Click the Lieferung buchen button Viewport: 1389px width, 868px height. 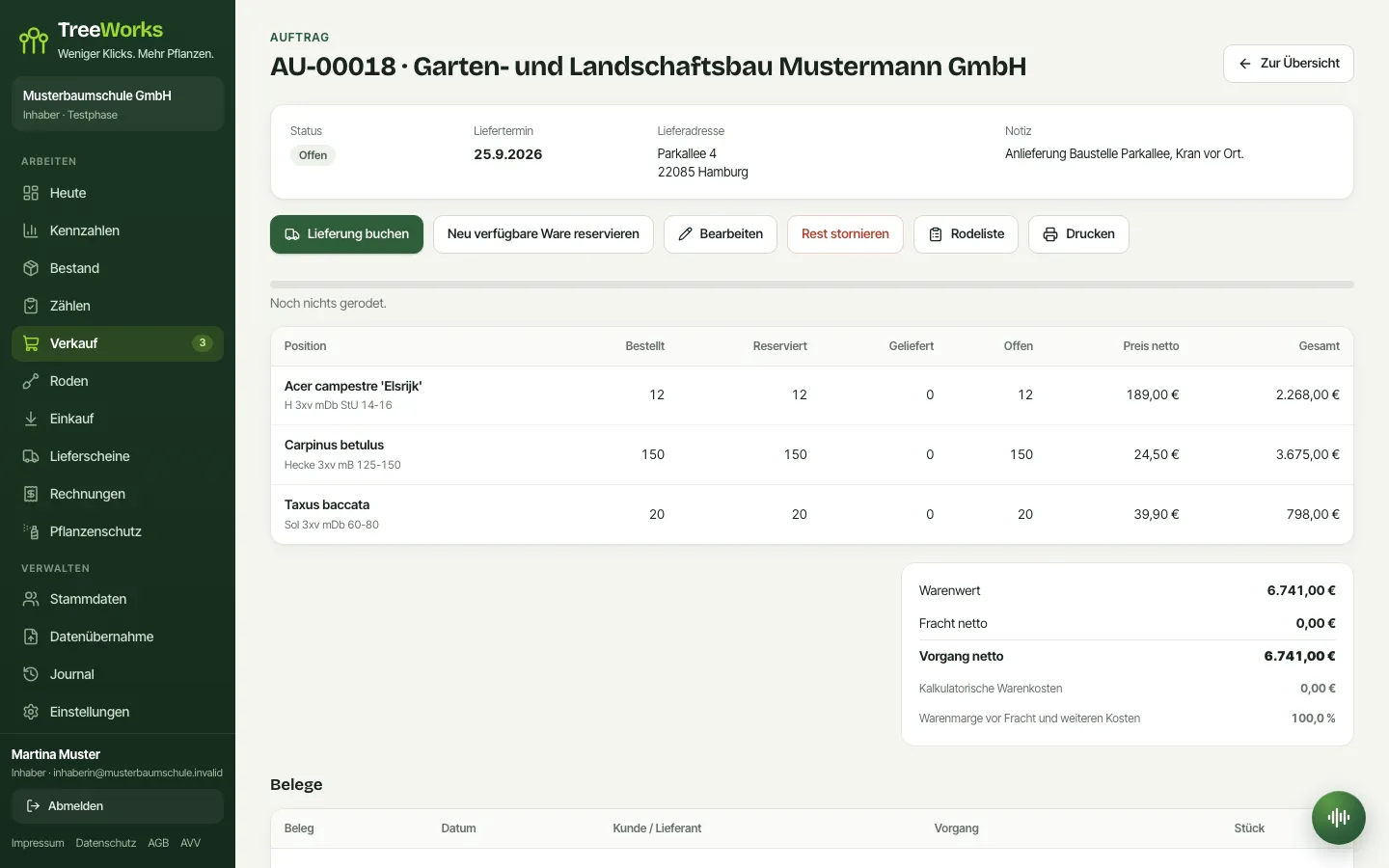coord(346,234)
